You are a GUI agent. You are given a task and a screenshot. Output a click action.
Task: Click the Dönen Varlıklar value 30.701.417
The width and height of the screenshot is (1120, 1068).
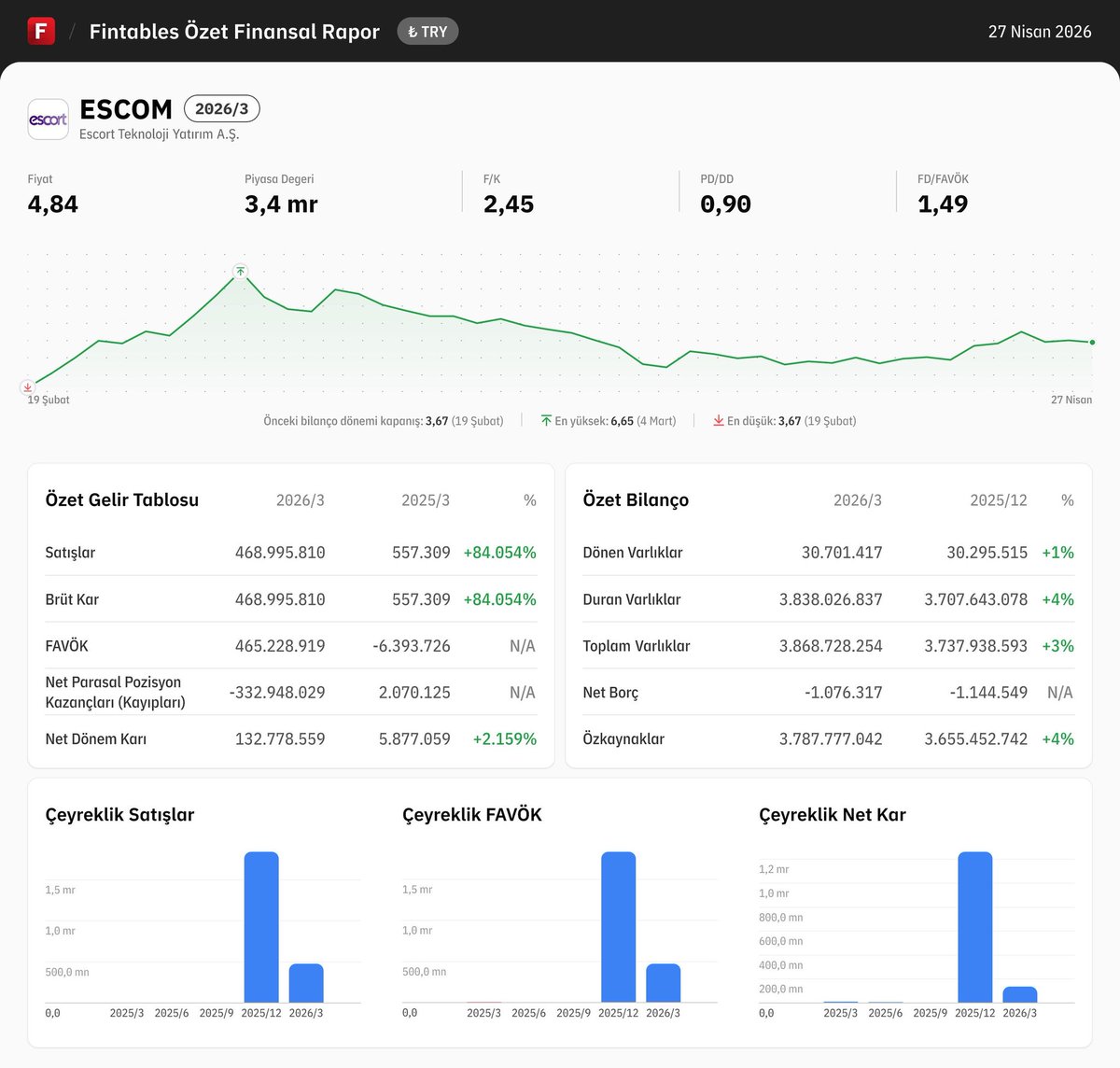(842, 553)
